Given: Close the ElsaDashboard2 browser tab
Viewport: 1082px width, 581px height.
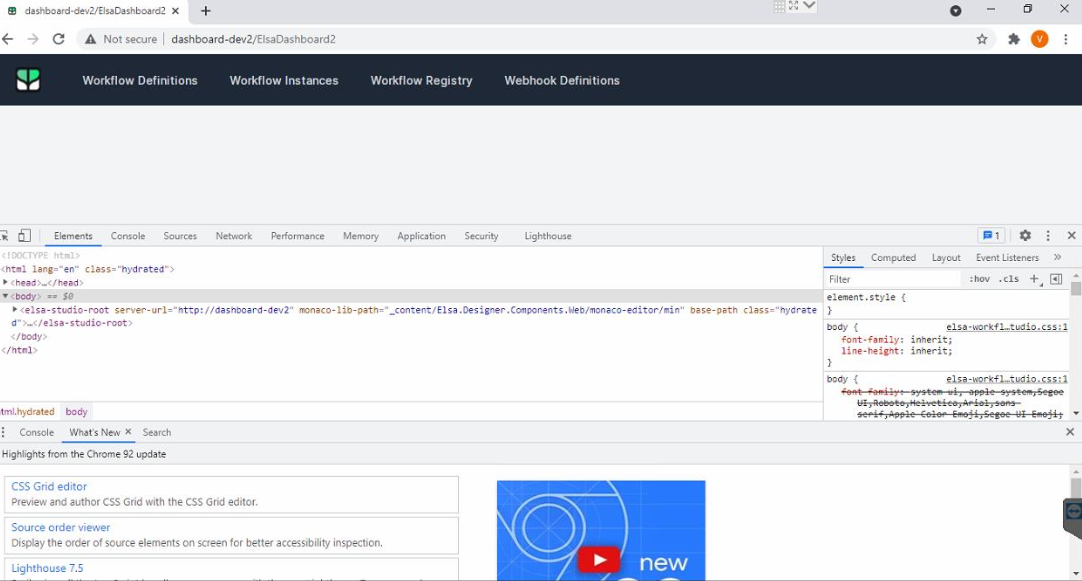Looking at the screenshot, I should [175, 11].
